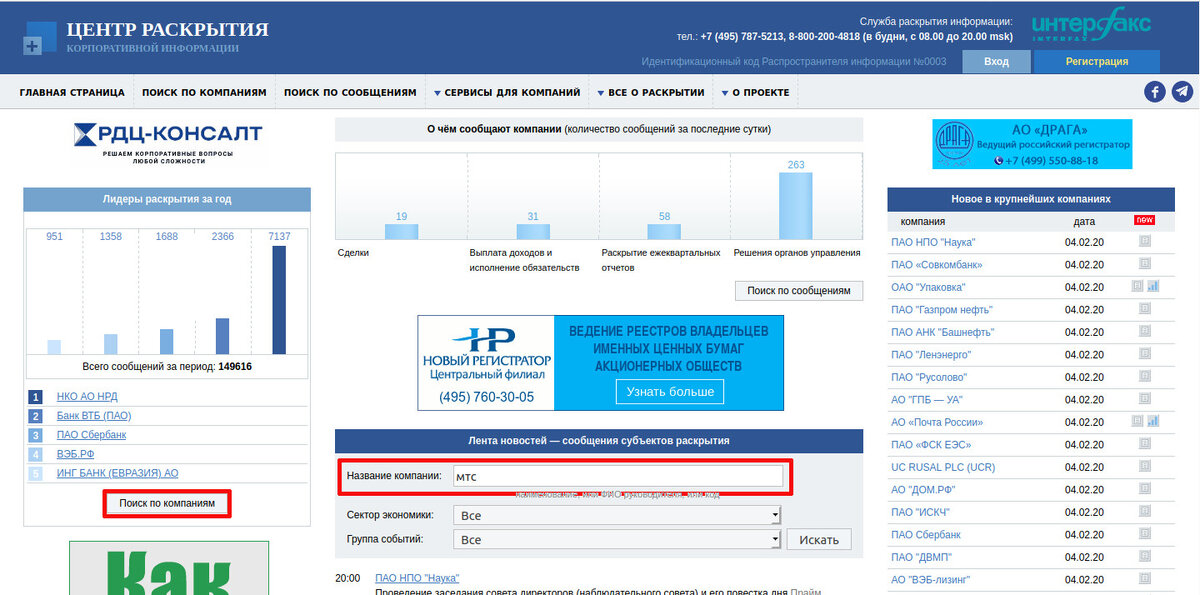Open the document icon for АО "ВЭБ-лизинг"

pyautogui.click(x=1145, y=579)
